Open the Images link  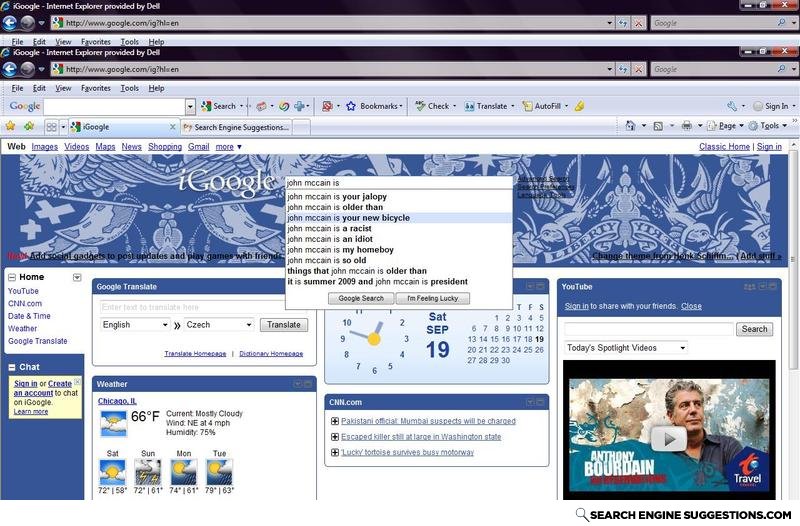pos(44,147)
